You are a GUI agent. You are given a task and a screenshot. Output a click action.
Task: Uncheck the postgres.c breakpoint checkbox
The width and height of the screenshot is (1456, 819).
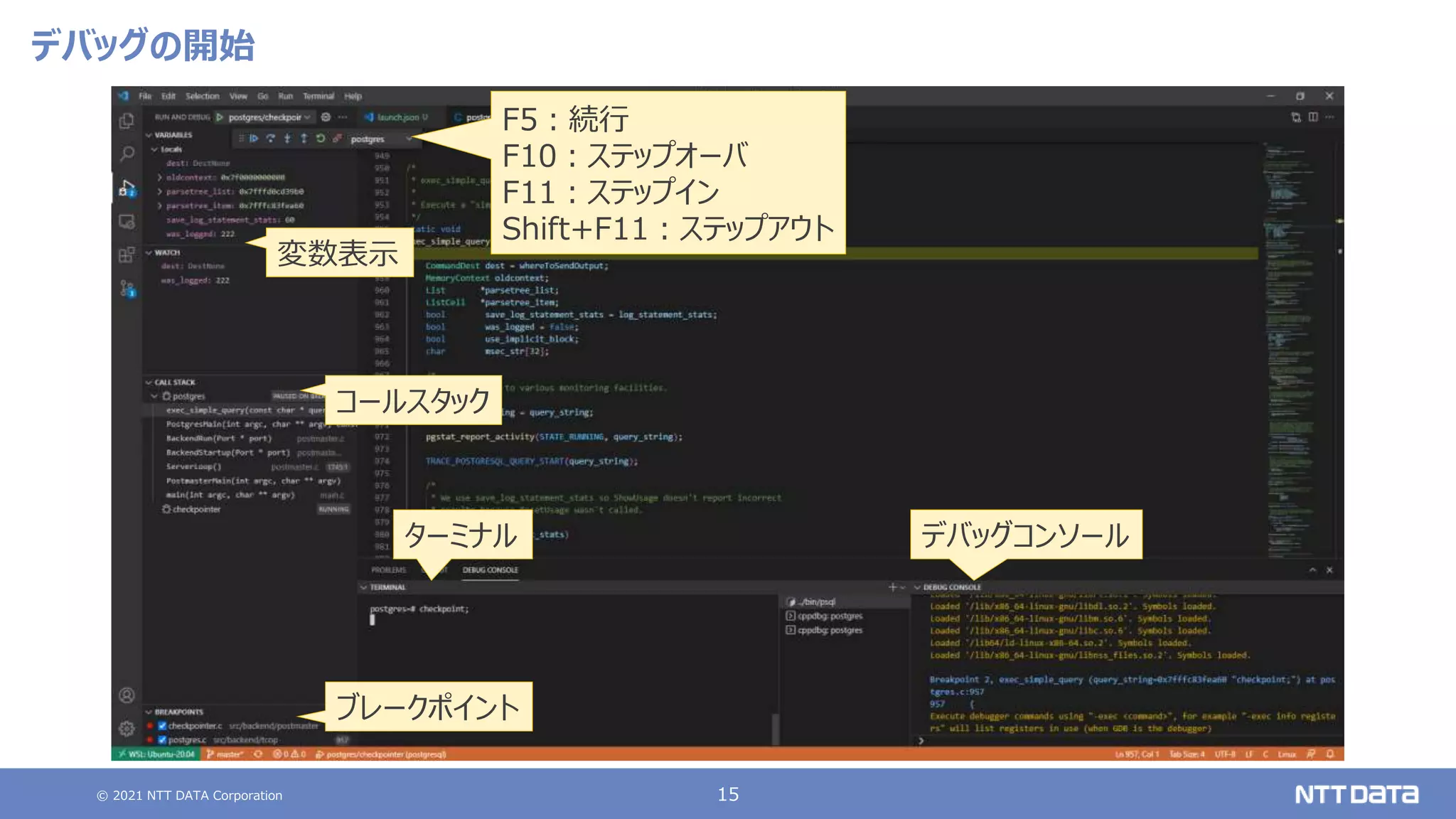[162, 740]
